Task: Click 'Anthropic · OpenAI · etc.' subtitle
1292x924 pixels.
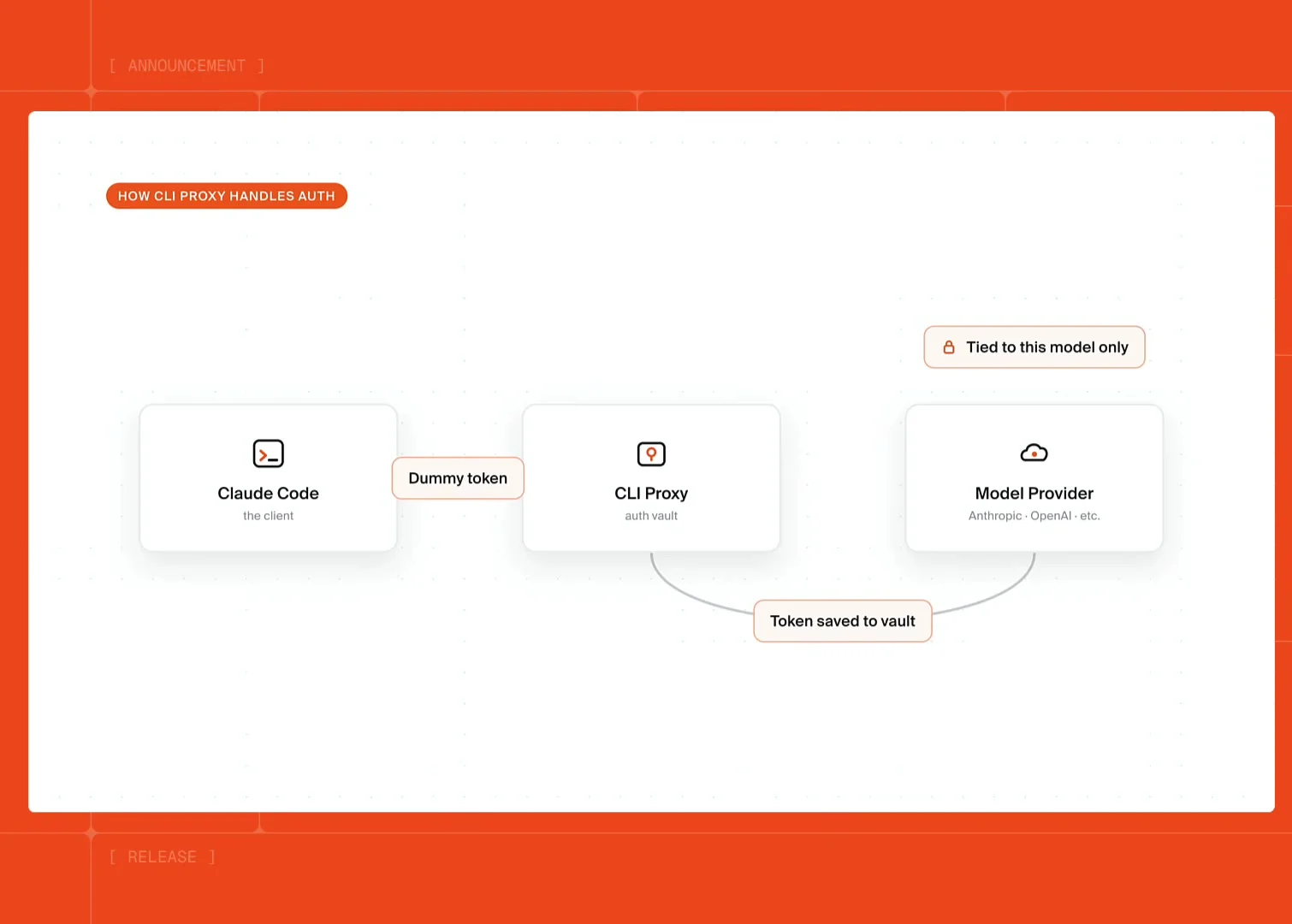Action: click(x=1034, y=516)
